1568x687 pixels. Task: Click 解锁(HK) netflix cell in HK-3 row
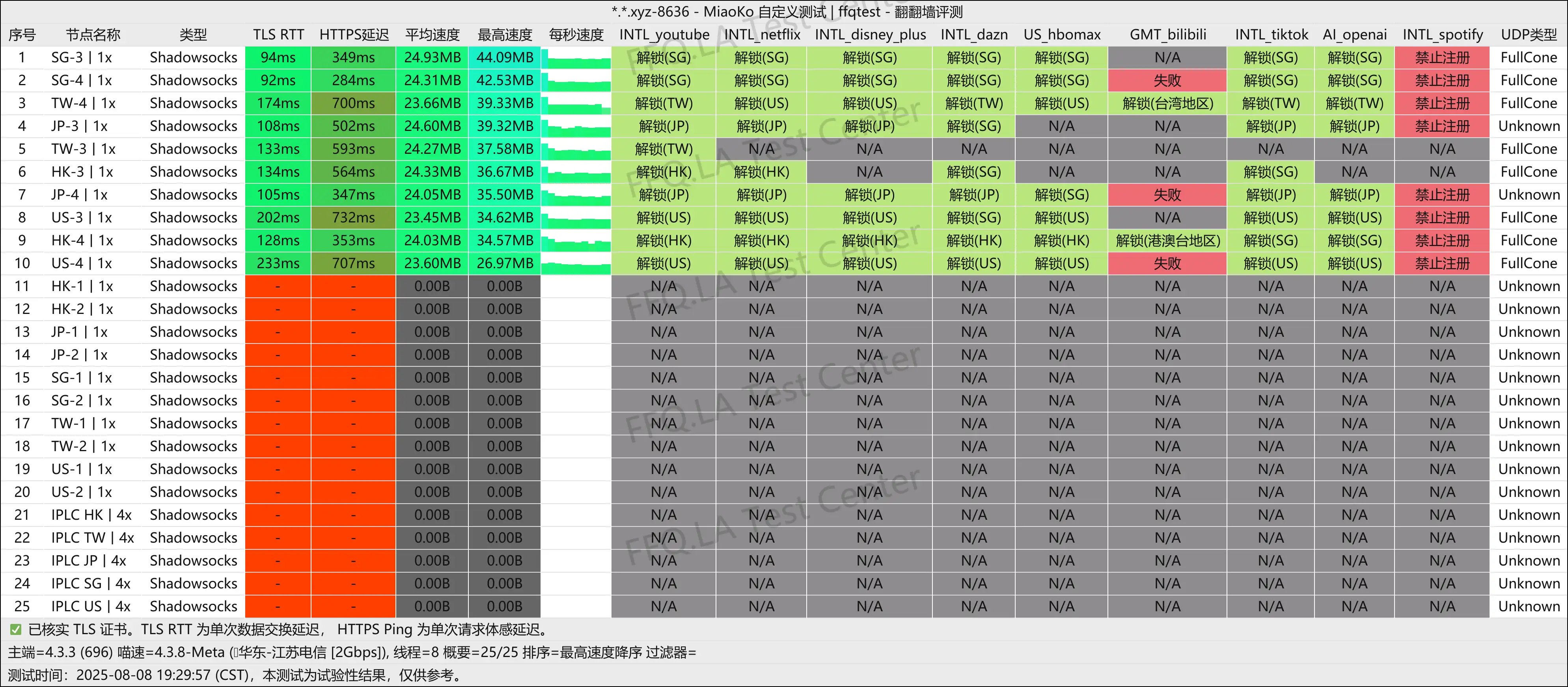pos(762,172)
